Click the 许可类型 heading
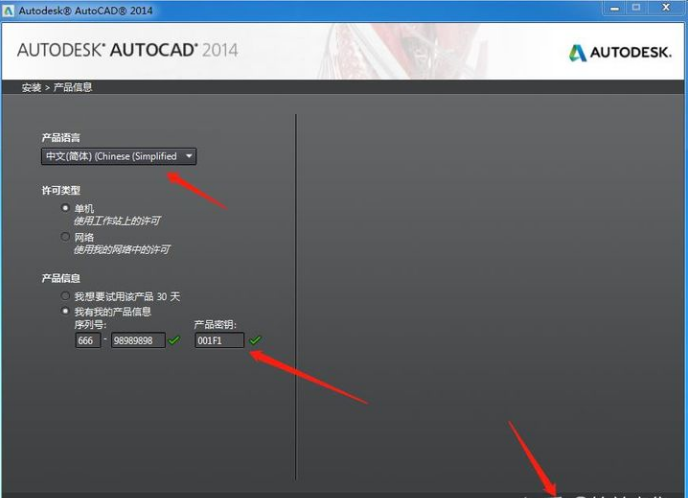Screen dimensions: 690x498 [61, 190]
